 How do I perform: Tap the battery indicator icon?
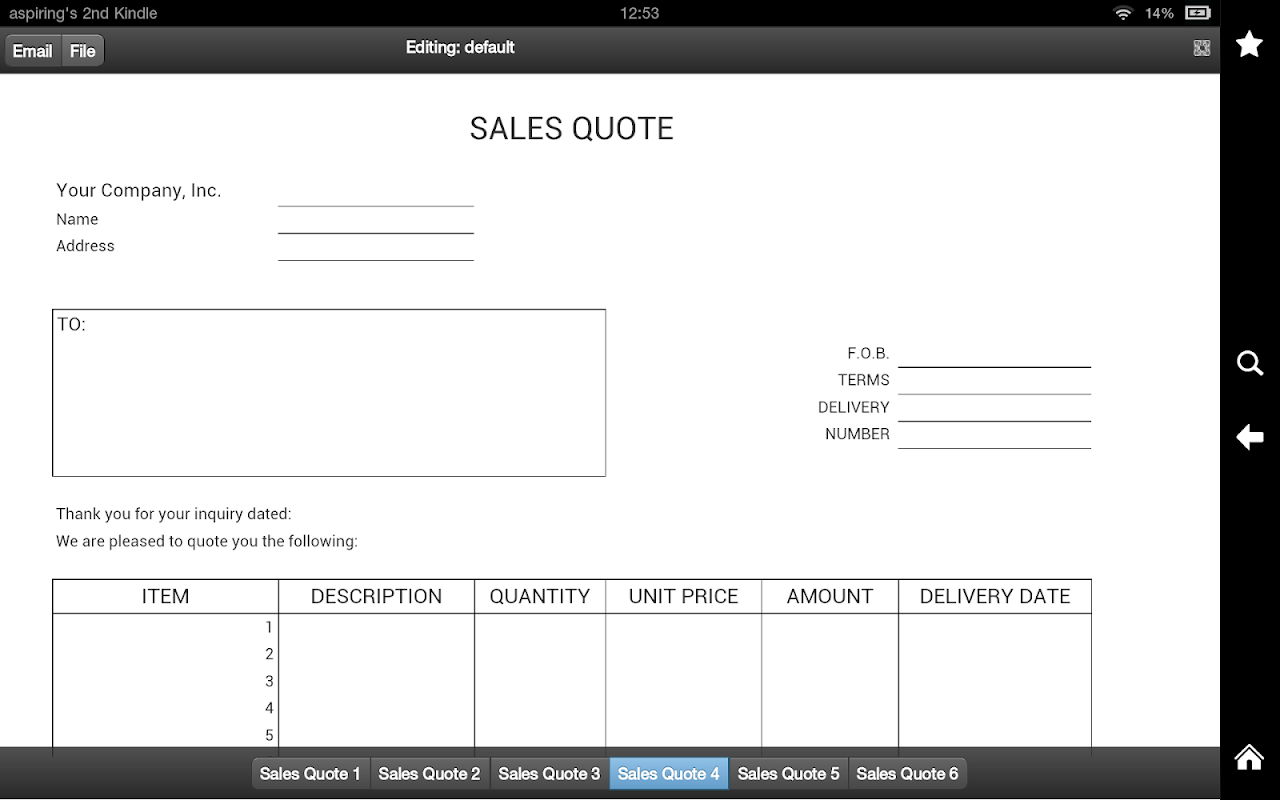1197,13
